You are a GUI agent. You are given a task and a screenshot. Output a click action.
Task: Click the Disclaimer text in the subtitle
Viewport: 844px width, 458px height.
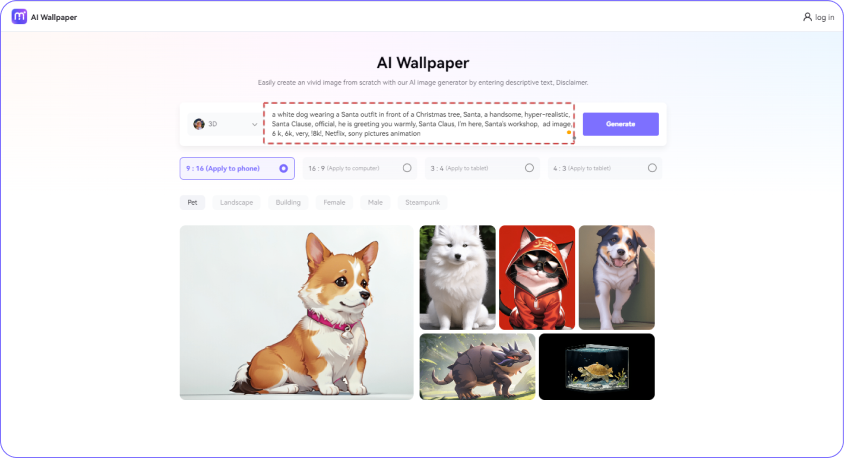coord(572,83)
